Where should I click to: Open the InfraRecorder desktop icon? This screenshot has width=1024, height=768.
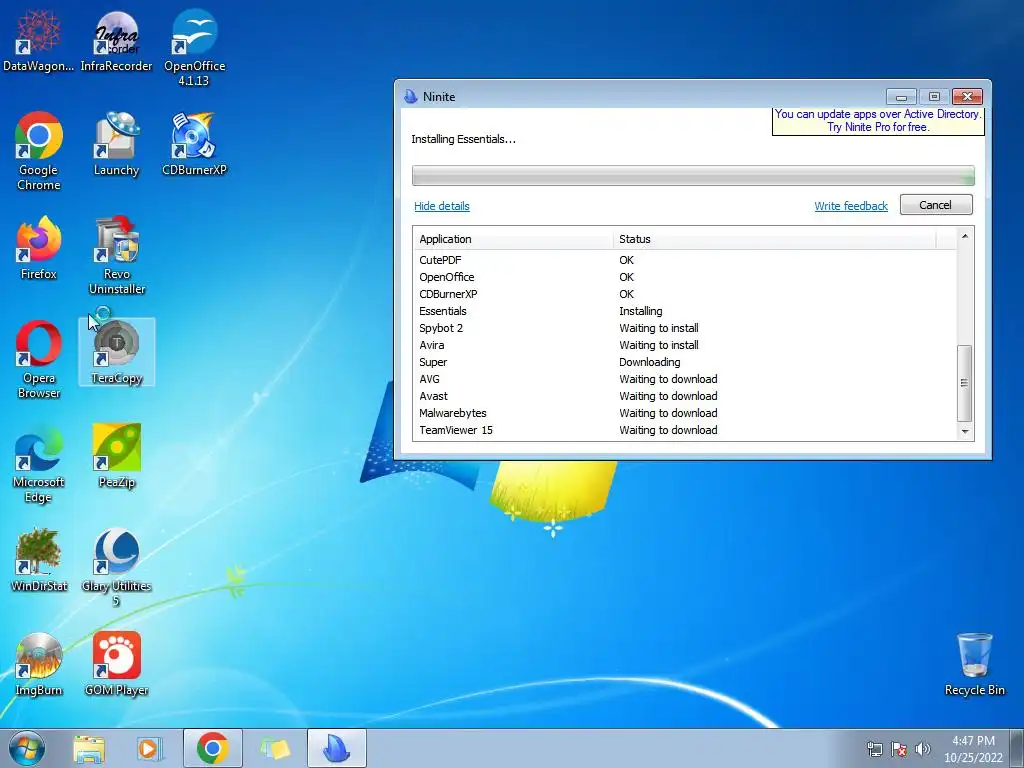pos(116,40)
